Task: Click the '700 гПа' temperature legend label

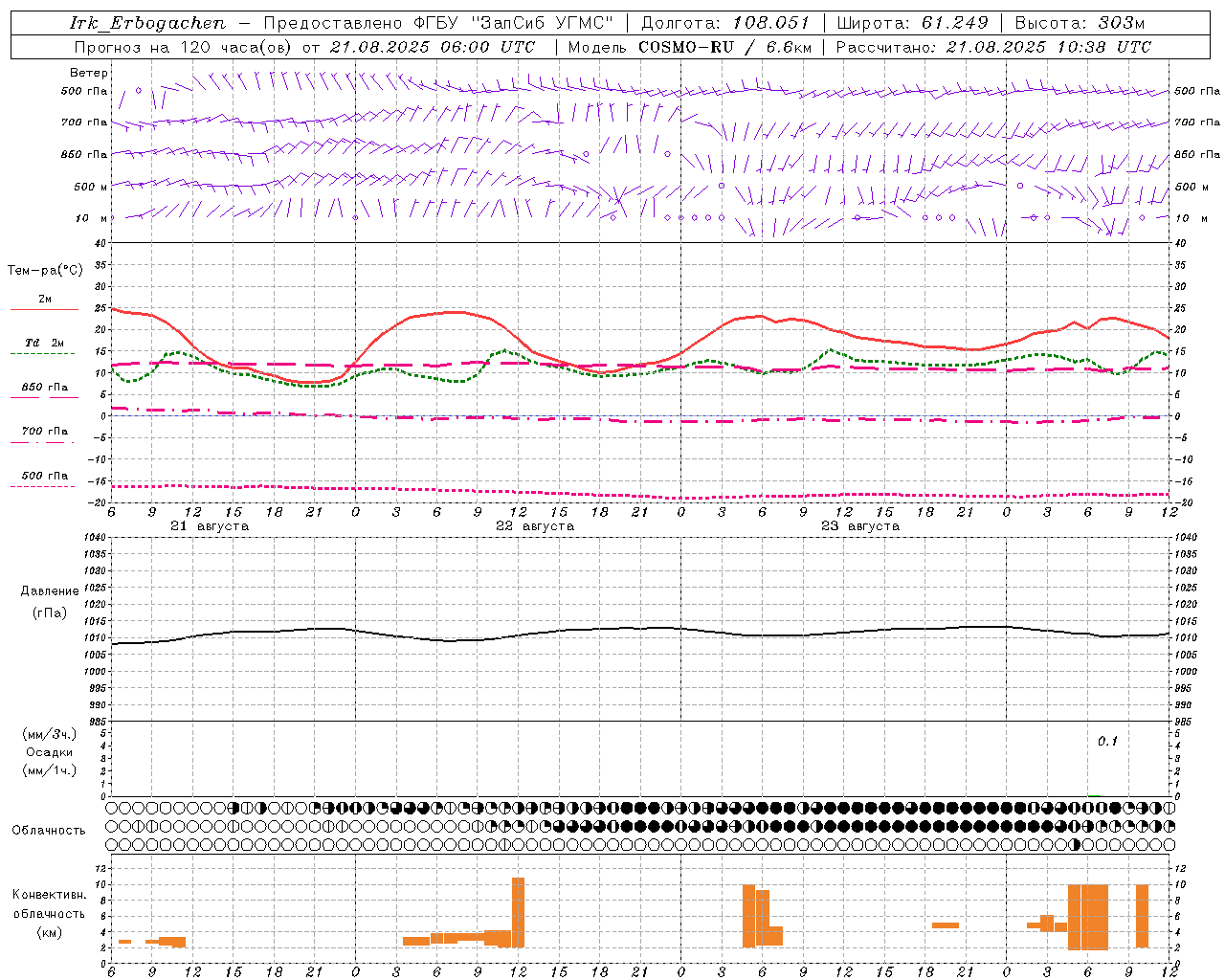Action: pos(44,432)
